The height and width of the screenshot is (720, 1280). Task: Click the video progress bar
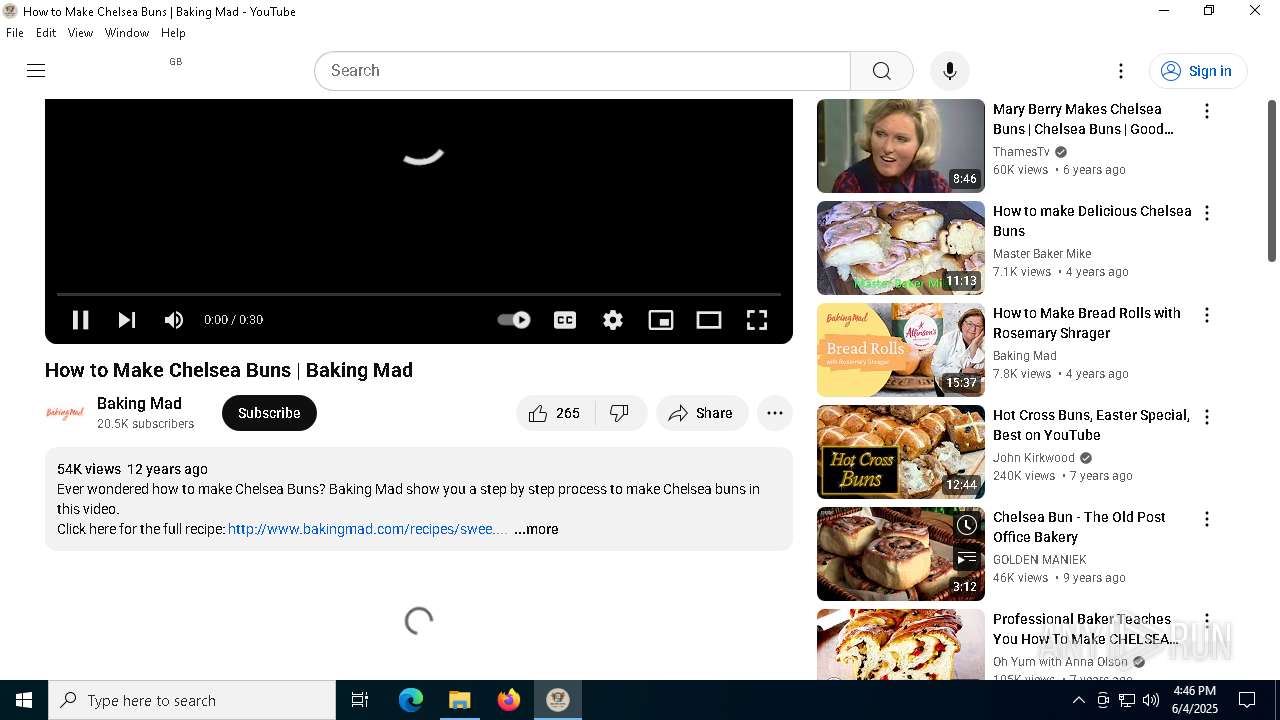point(419,294)
